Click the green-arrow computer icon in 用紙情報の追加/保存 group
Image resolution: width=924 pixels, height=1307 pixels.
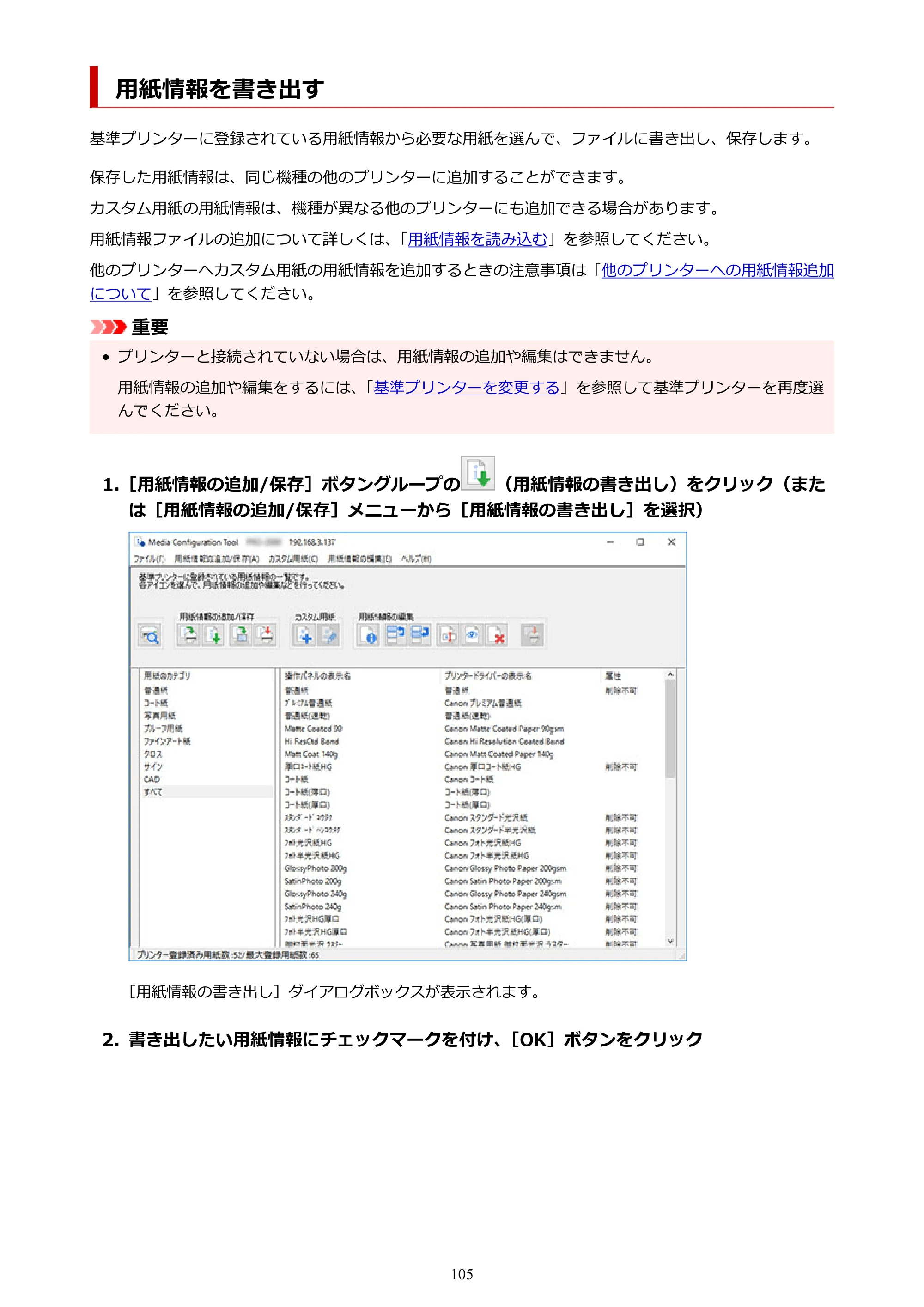[241, 635]
